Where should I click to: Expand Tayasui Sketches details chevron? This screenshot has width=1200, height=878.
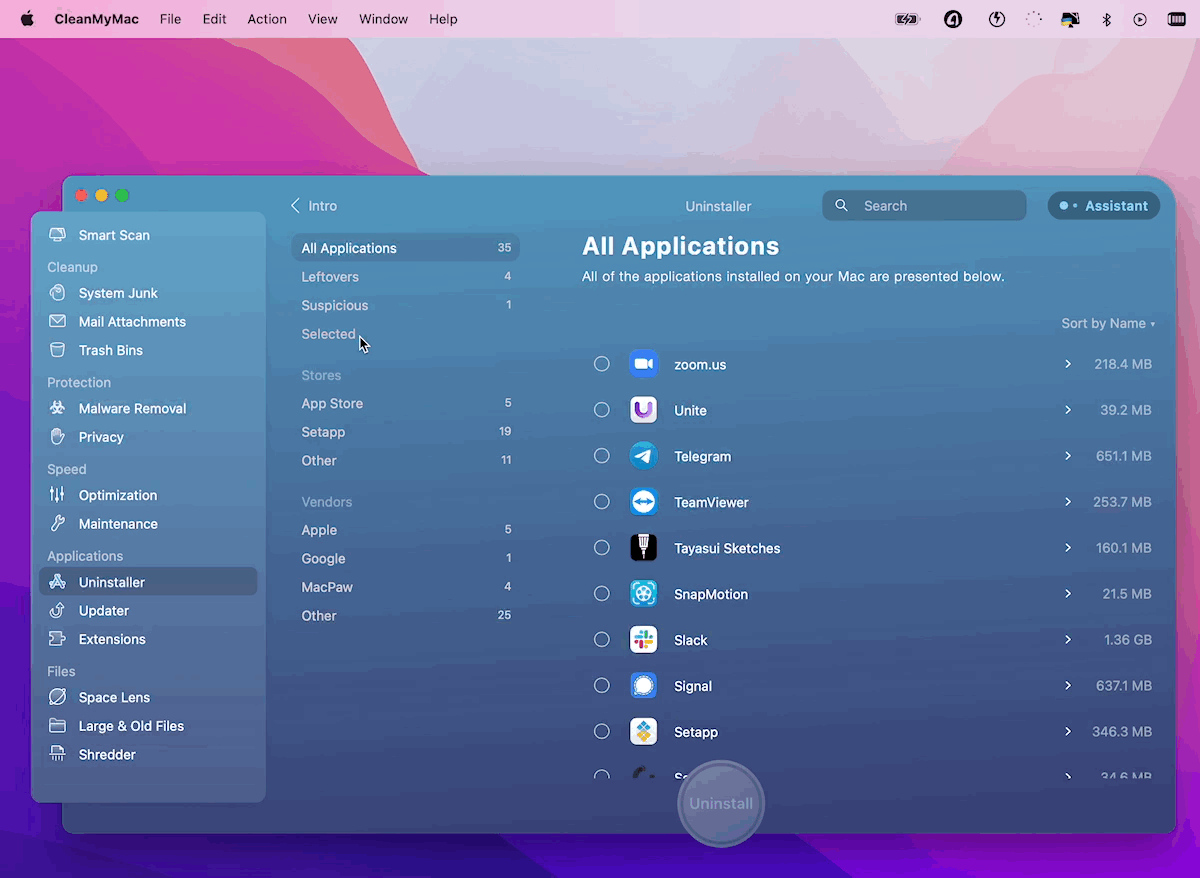click(x=1068, y=548)
